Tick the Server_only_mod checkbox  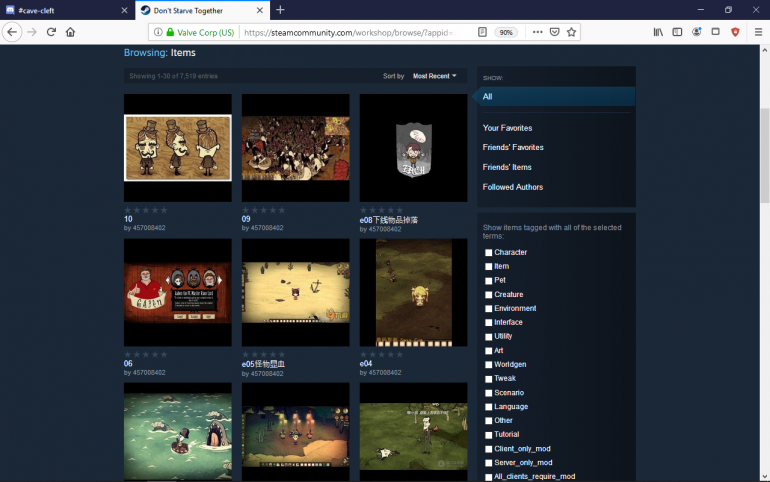[489, 463]
